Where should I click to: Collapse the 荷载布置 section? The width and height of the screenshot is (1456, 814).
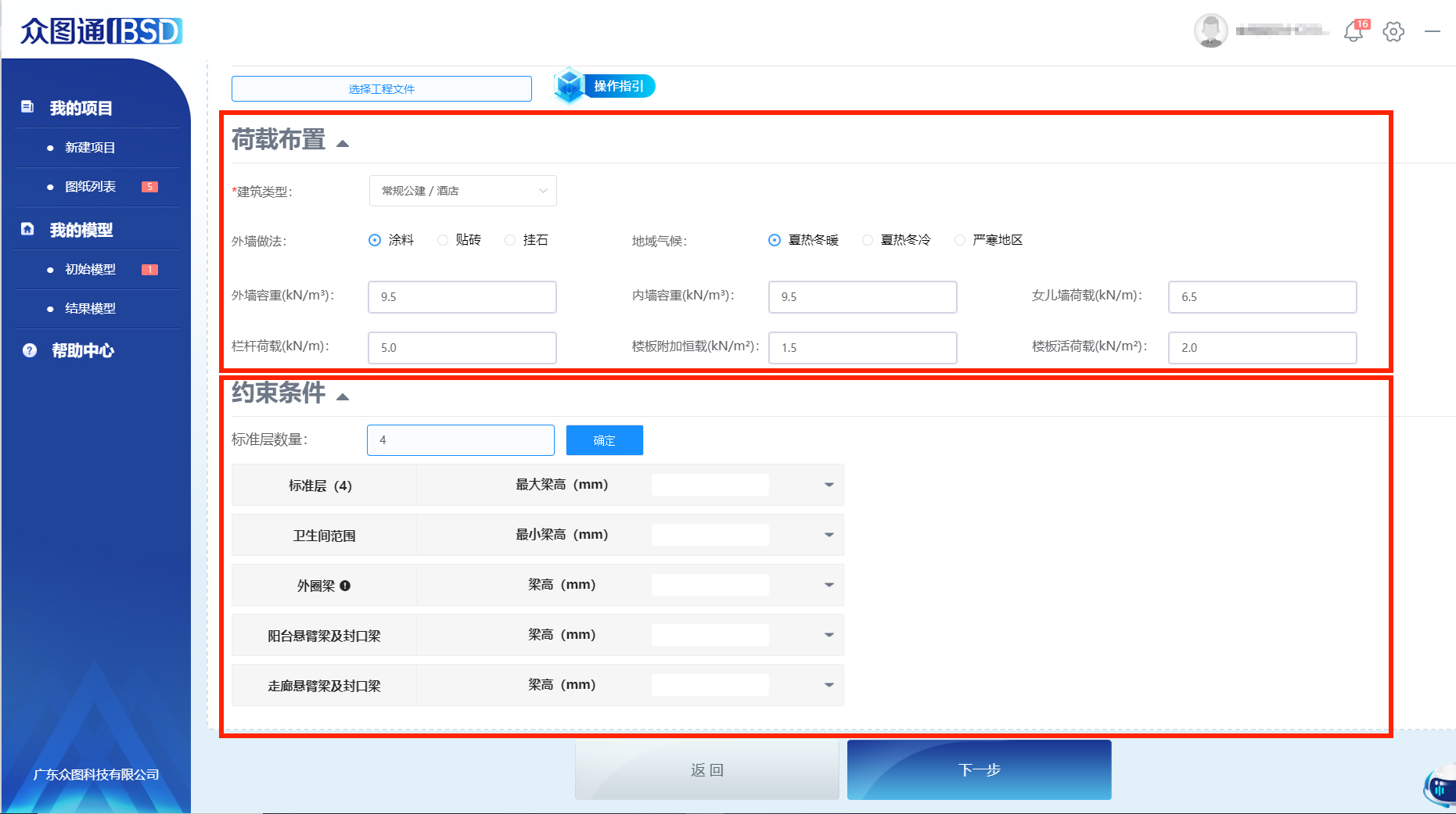343,143
